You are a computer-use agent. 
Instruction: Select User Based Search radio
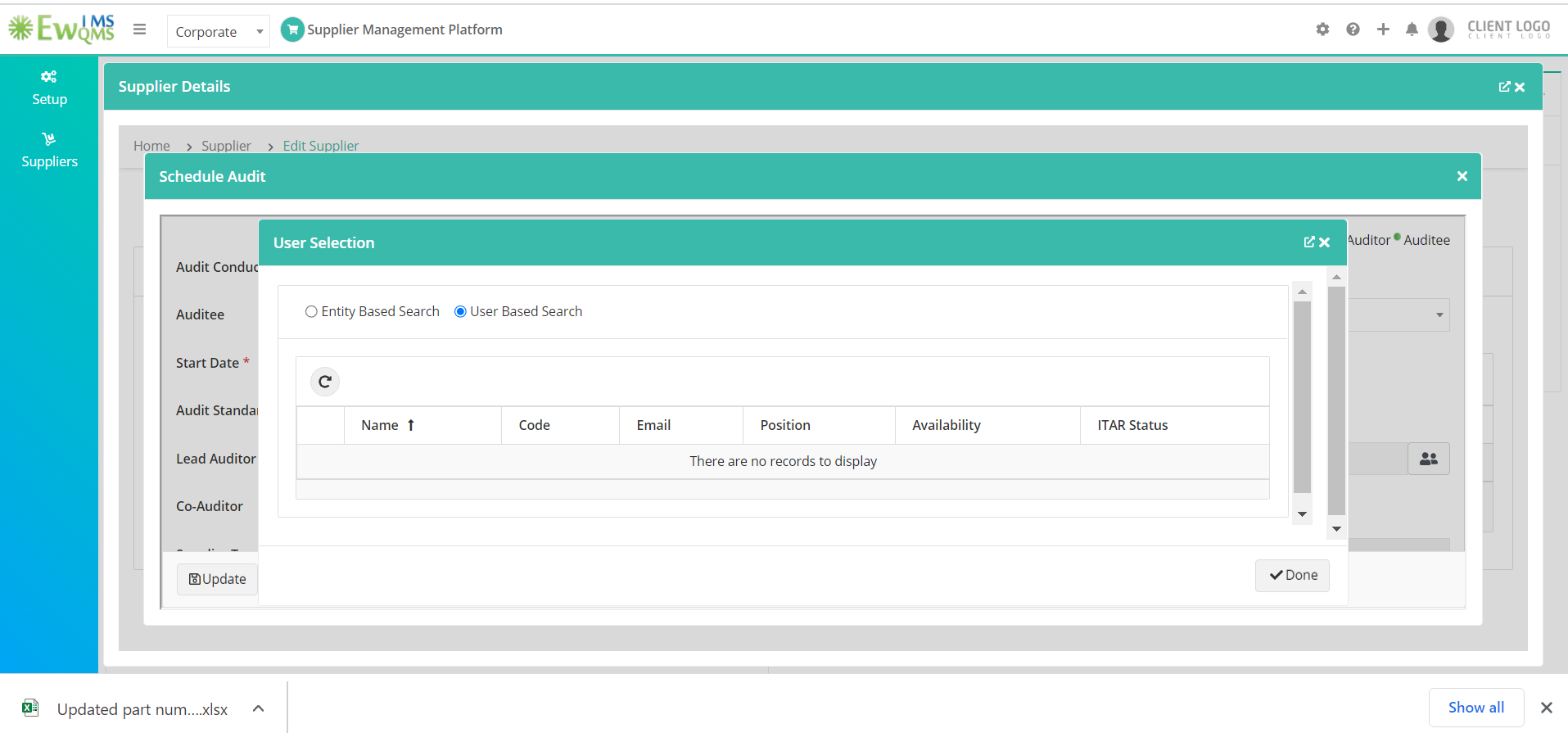(x=460, y=311)
